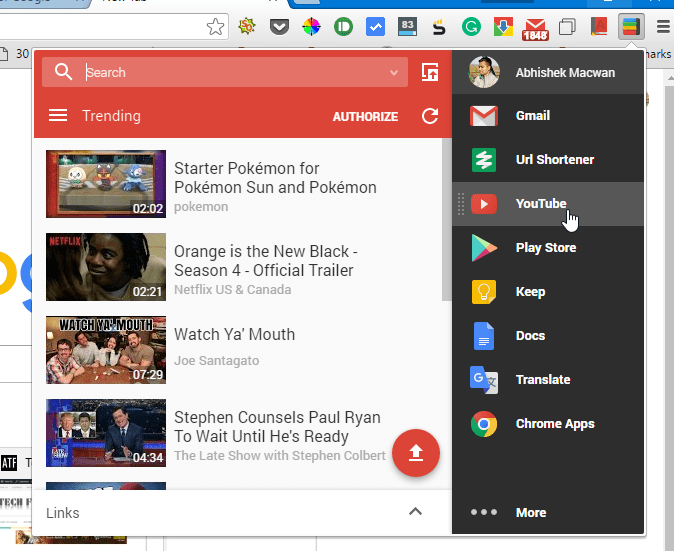Open Starter Pokémon video title
The width and height of the screenshot is (674, 551).
click(x=275, y=178)
